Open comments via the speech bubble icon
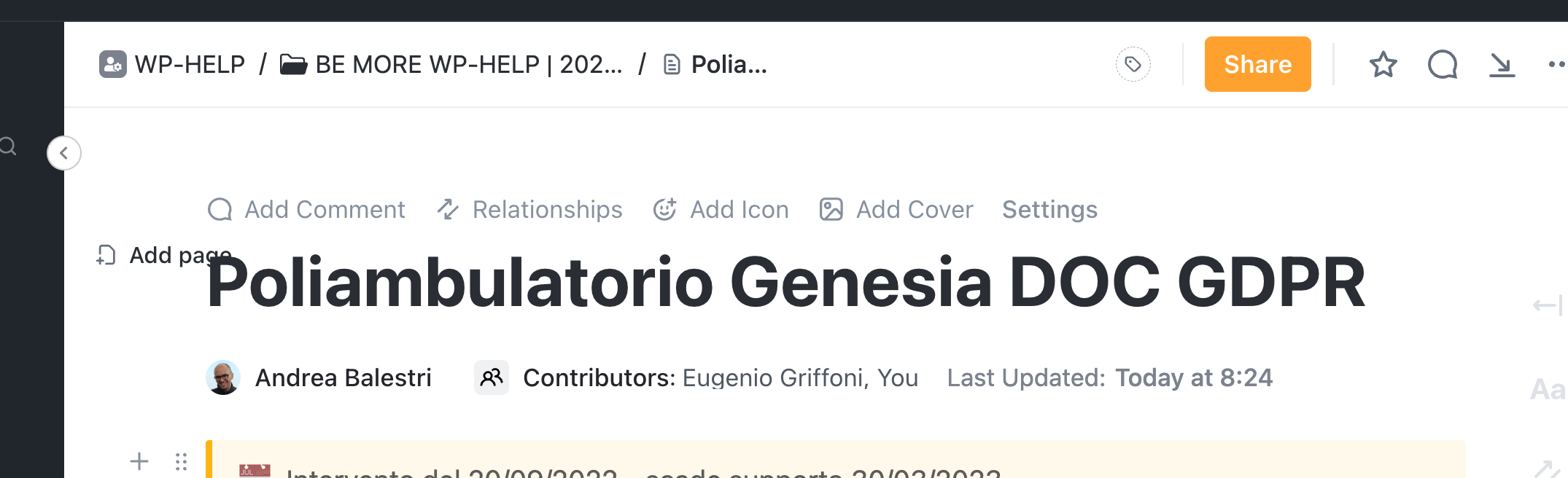The width and height of the screenshot is (1568, 478). 1442,65
